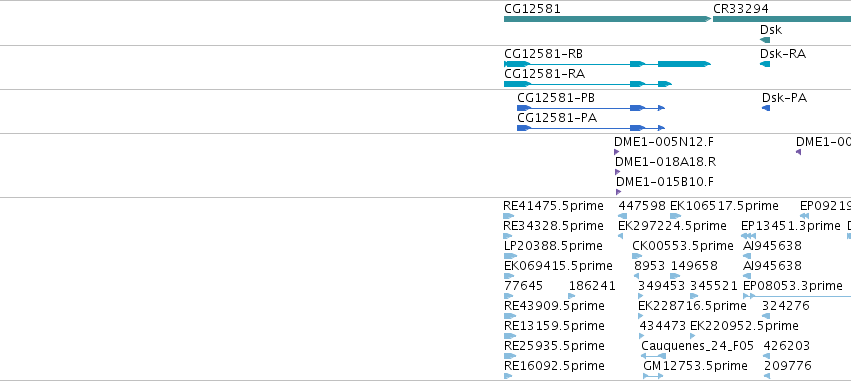Click the DME1-015B10.F purple marker
Image resolution: width=851 pixels, height=381 pixels.
pyautogui.click(x=618, y=192)
